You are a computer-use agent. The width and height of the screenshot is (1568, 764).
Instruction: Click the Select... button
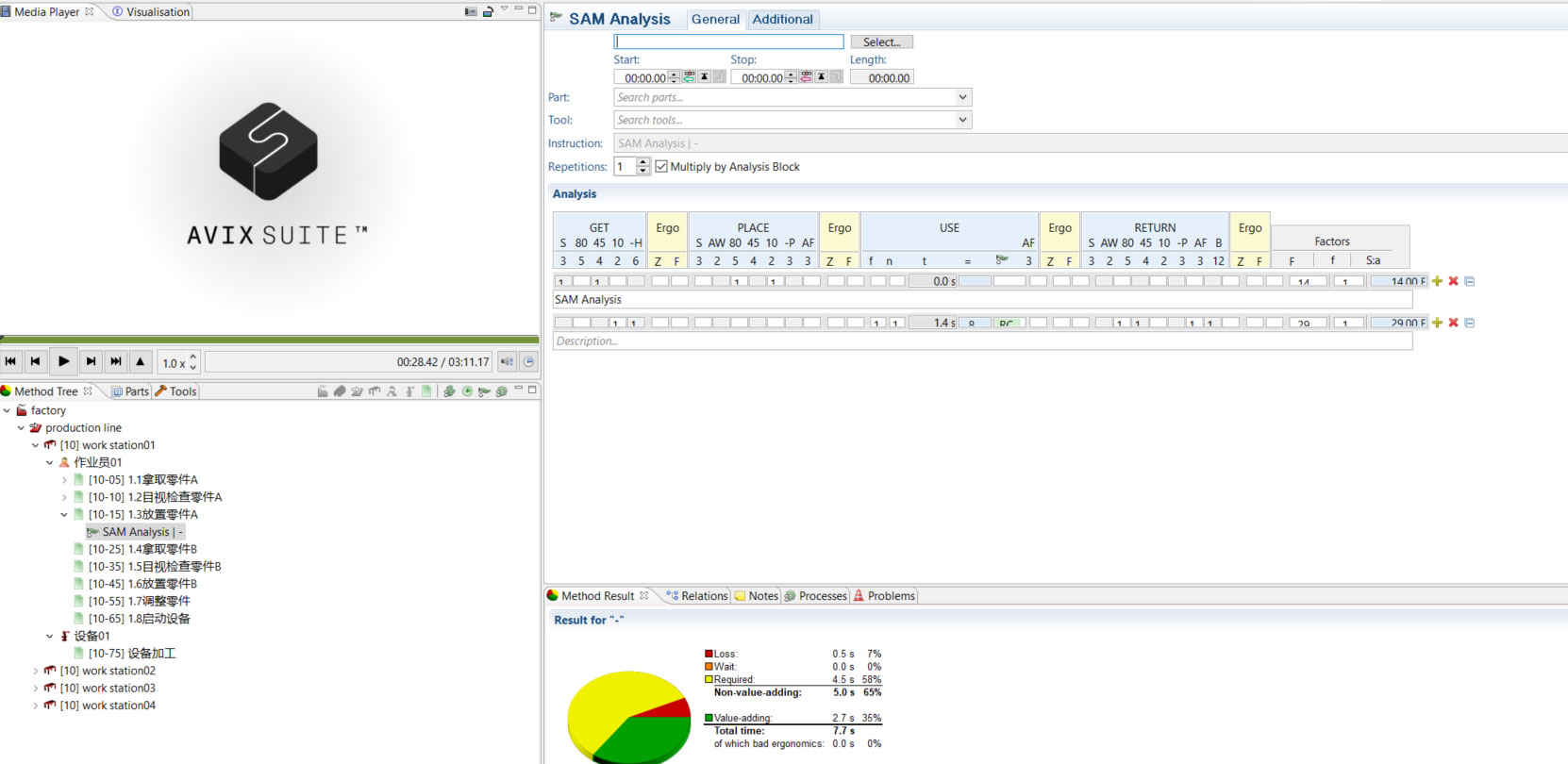(881, 42)
